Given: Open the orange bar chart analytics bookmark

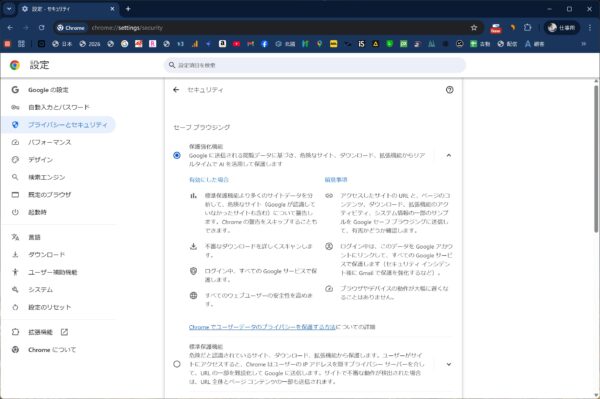Looking at the screenshot, I should (195, 44).
